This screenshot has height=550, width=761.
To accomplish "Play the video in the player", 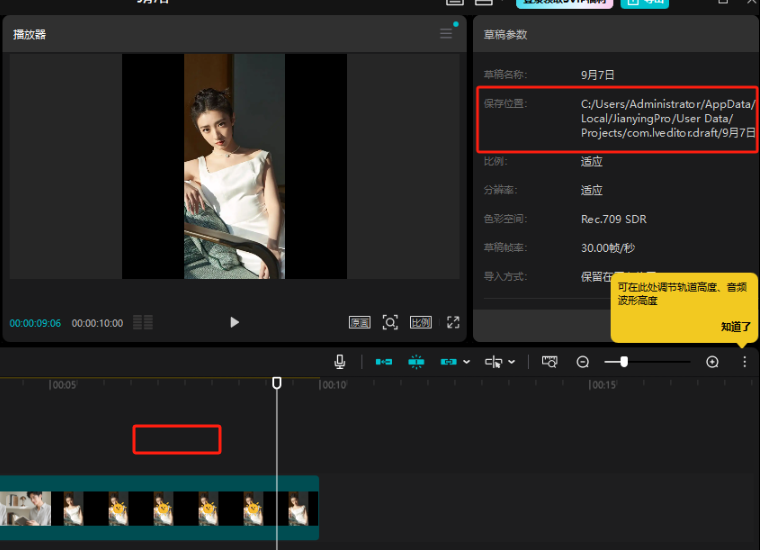I will pos(234,322).
